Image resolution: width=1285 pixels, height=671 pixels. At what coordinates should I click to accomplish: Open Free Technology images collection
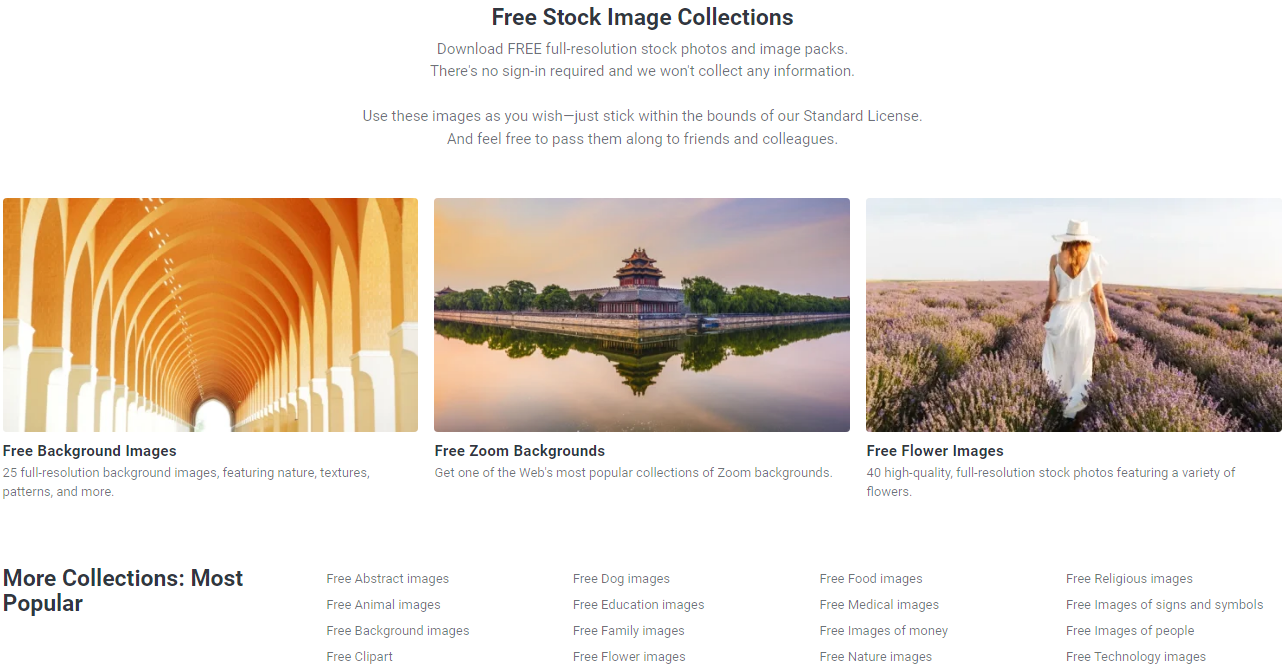tap(1136, 657)
